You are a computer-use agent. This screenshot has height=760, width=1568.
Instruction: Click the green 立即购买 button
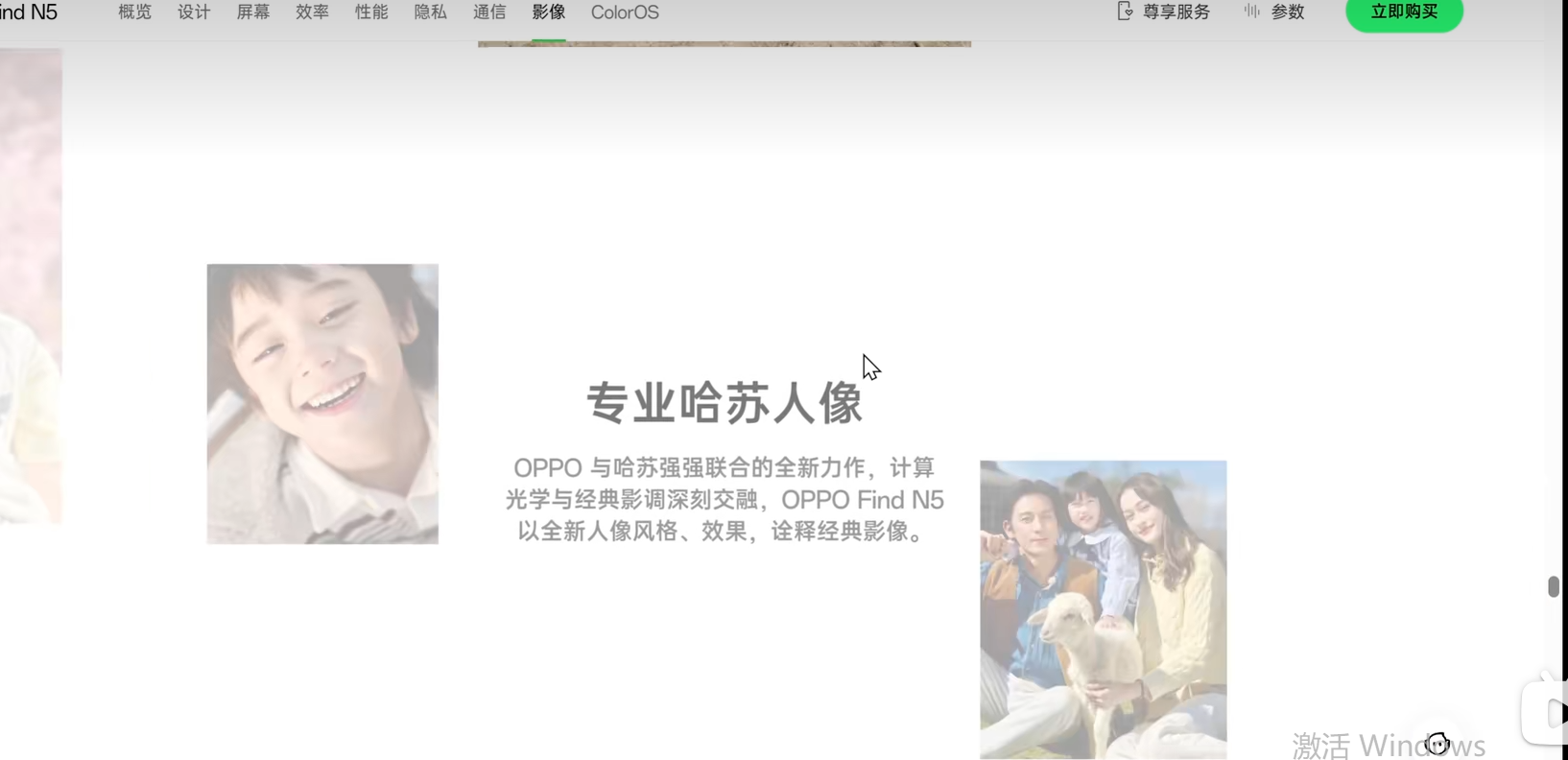[x=1404, y=12]
